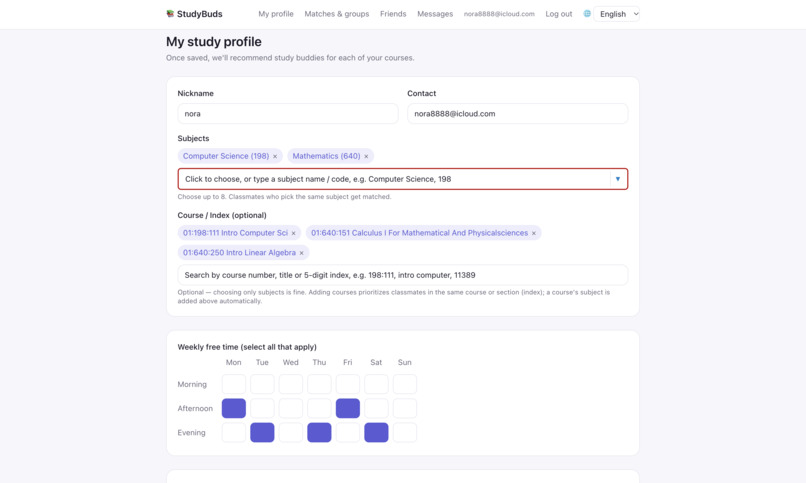Image resolution: width=806 pixels, height=483 pixels.
Task: Deselect Saturday evening free time
Action: (376, 433)
